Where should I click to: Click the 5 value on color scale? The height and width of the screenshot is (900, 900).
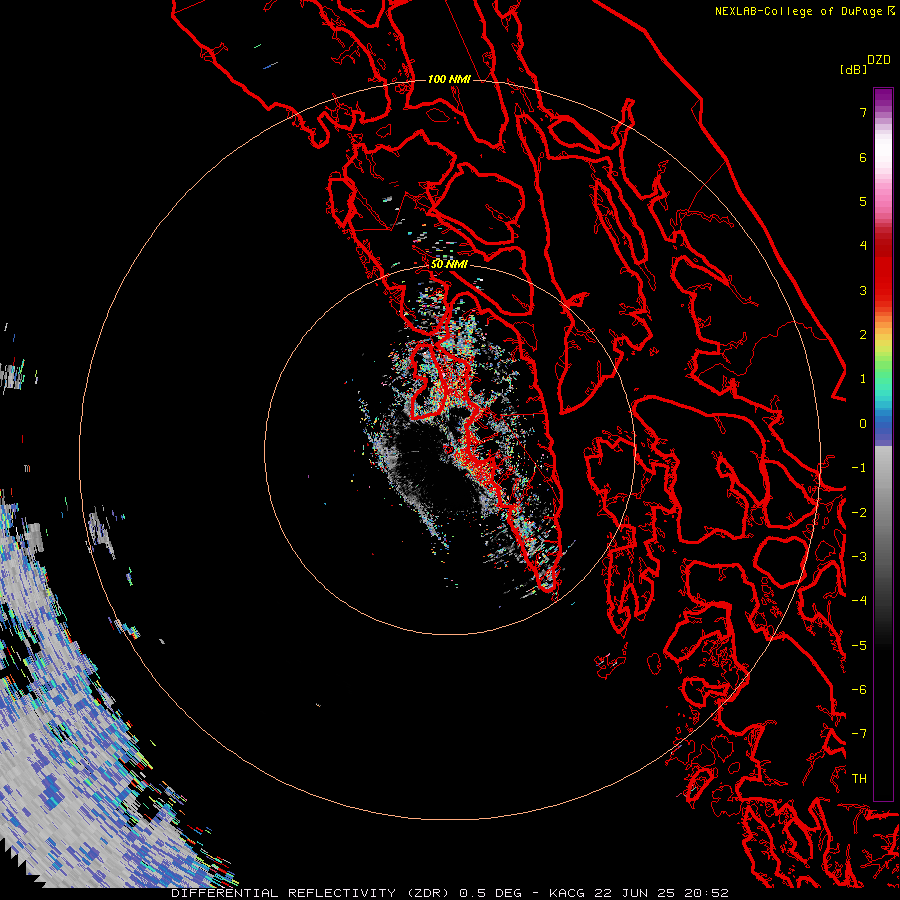863,201
